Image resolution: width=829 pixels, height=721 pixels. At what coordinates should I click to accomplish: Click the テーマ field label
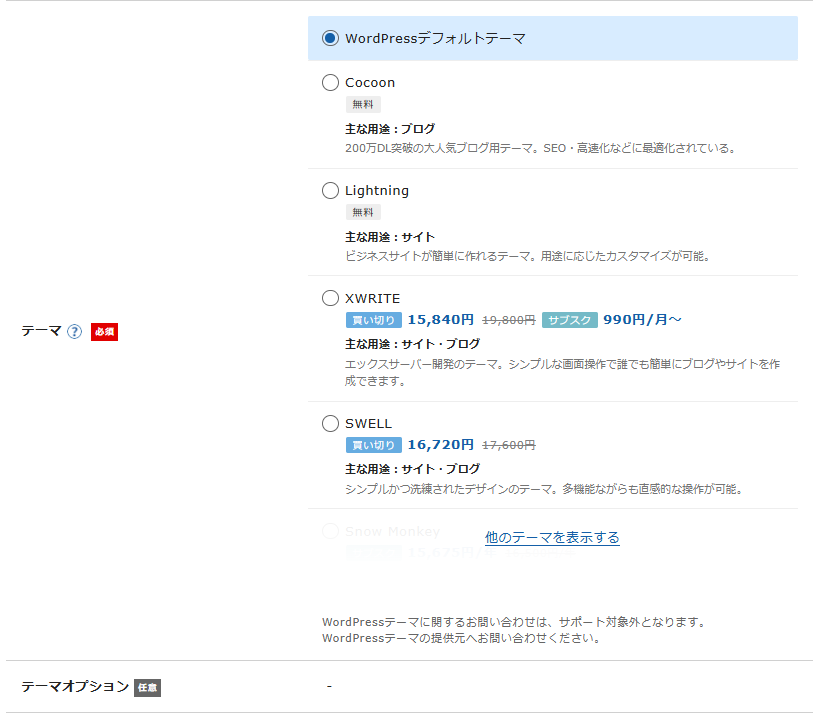tap(42, 331)
